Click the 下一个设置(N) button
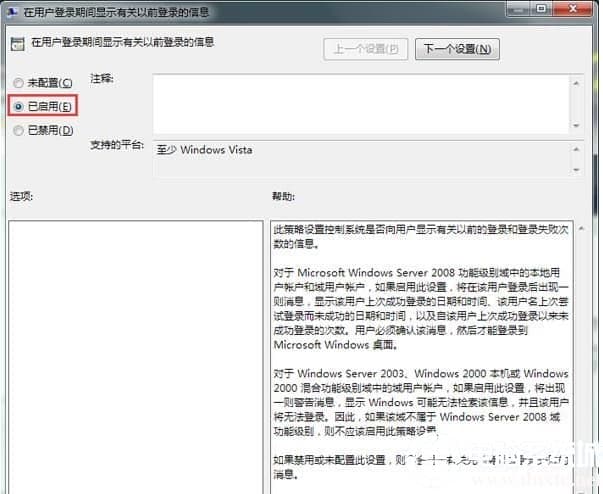Image resolution: width=603 pixels, height=494 pixels. (x=457, y=49)
